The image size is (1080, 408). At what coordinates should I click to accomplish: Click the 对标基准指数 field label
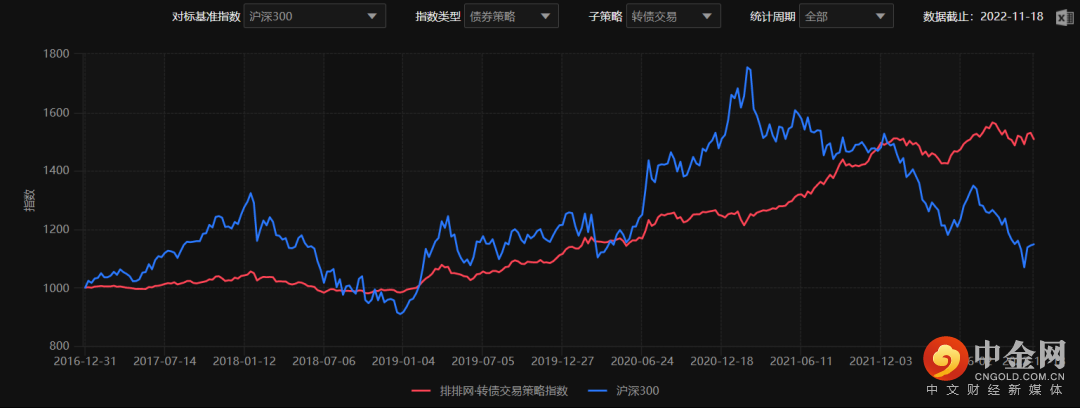[x=206, y=17]
